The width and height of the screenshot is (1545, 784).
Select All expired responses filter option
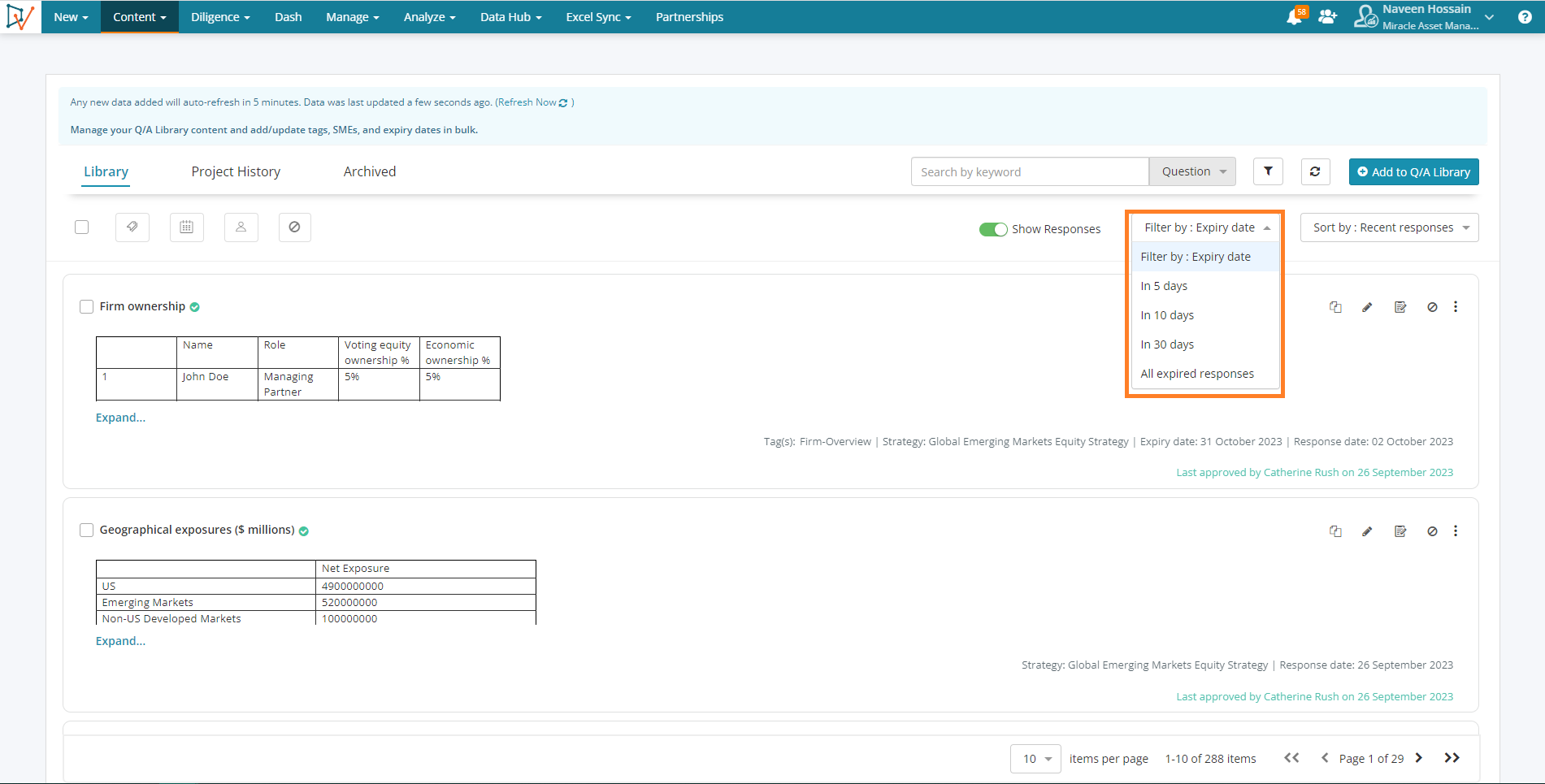1205,374
